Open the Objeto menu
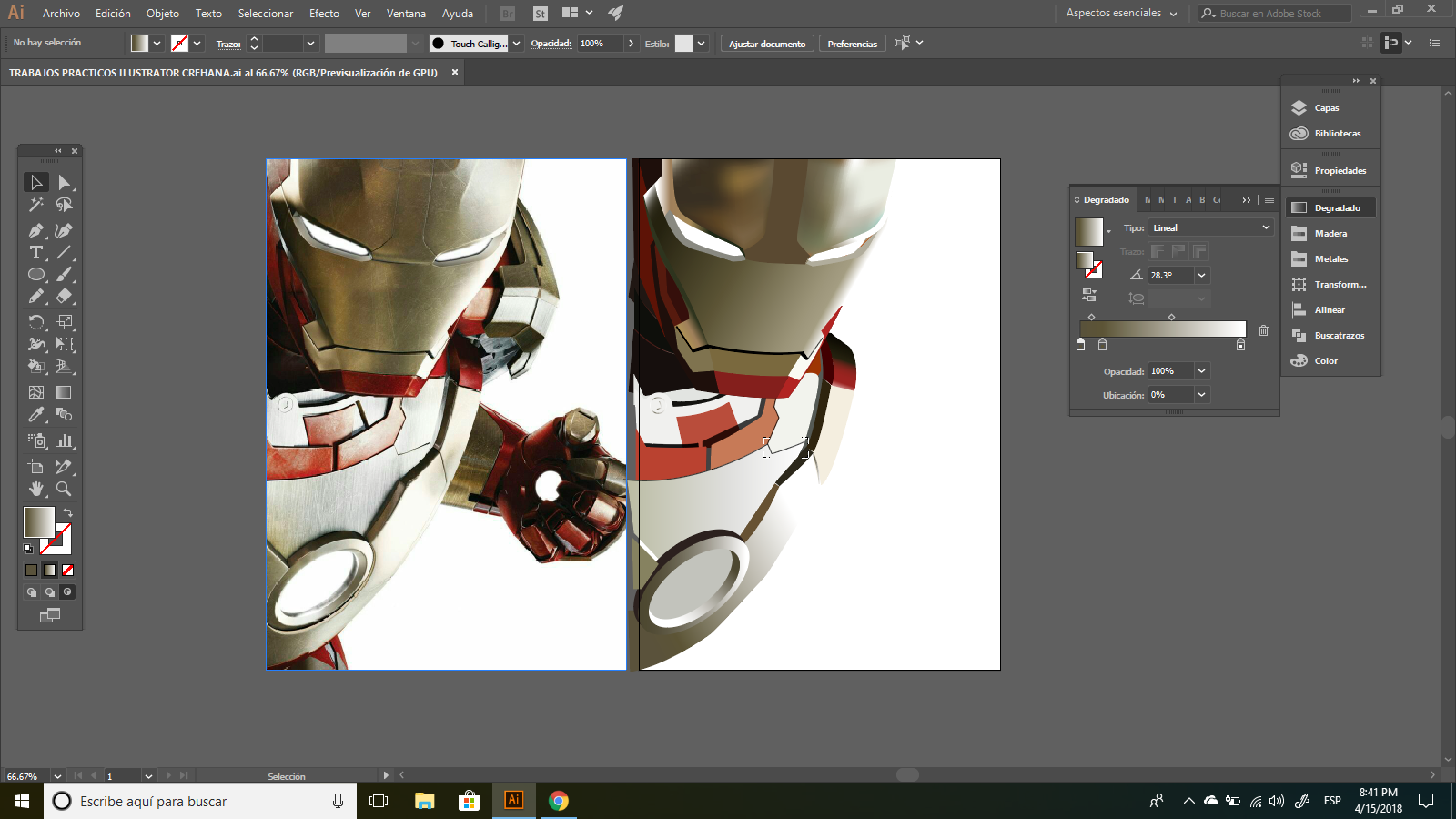Screen dimensions: 1456x819 click(163, 14)
